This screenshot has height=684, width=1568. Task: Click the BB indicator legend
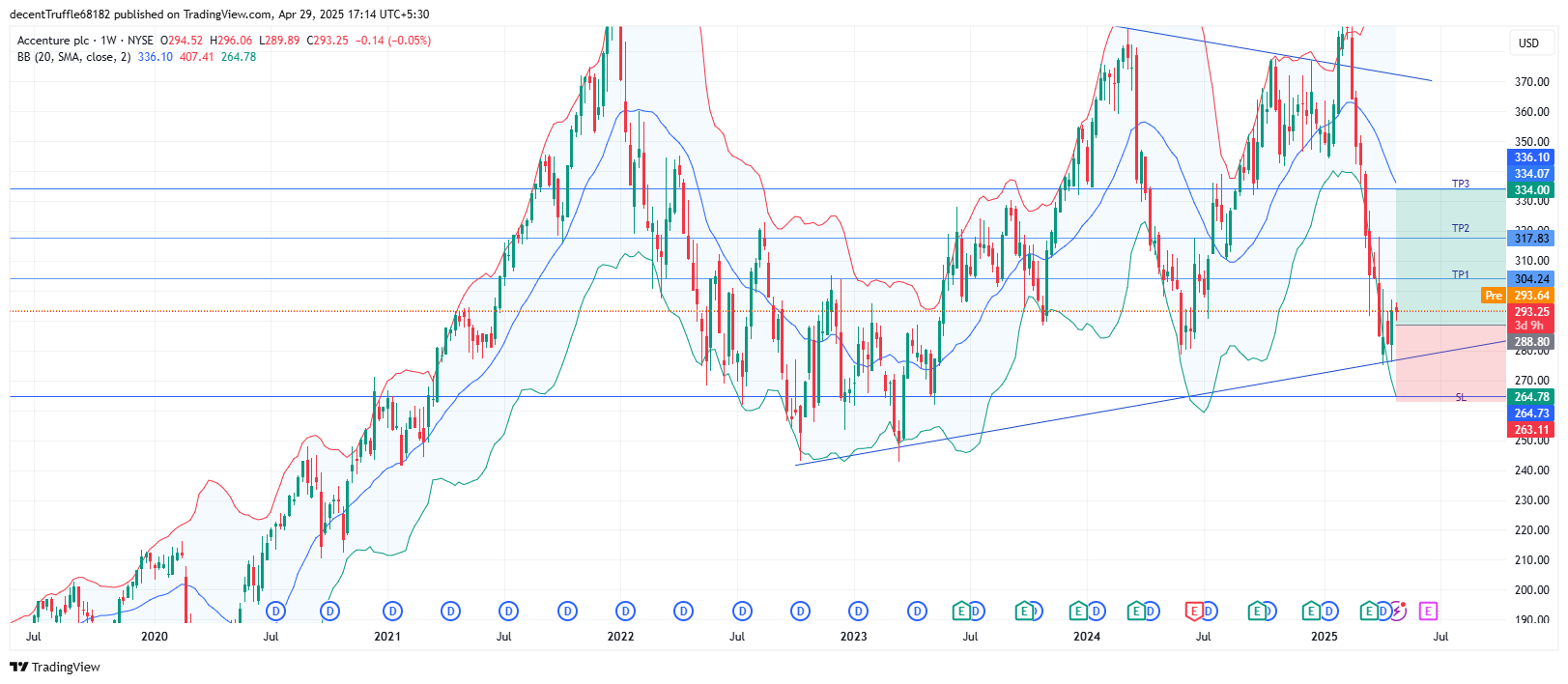point(73,57)
